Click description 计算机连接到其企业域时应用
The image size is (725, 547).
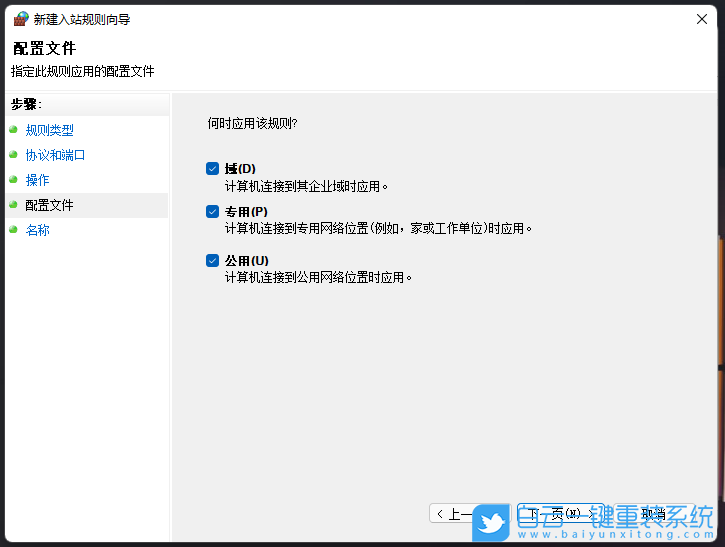[x=306, y=186]
